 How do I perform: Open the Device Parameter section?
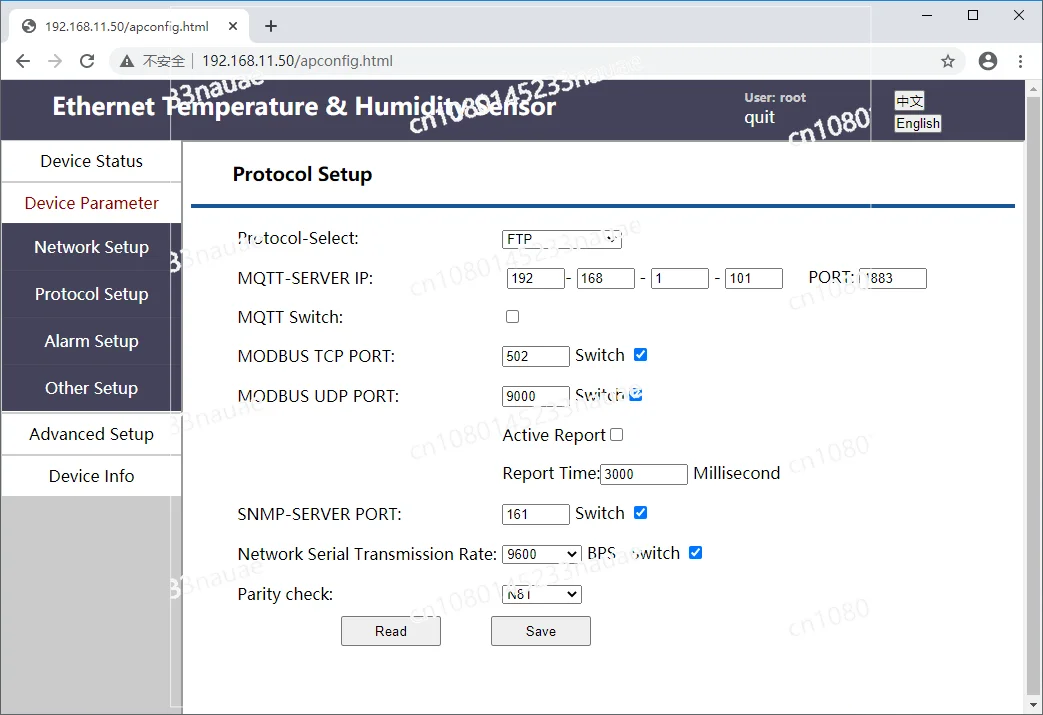pos(91,203)
